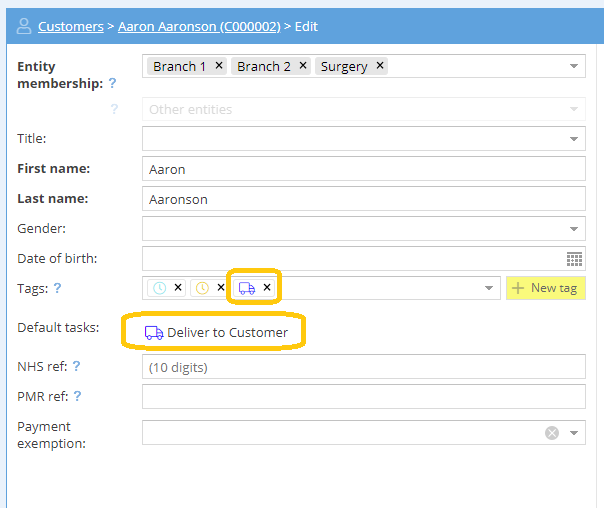Remove the Surgery entity chip
604x508 pixels.
pos(380,67)
